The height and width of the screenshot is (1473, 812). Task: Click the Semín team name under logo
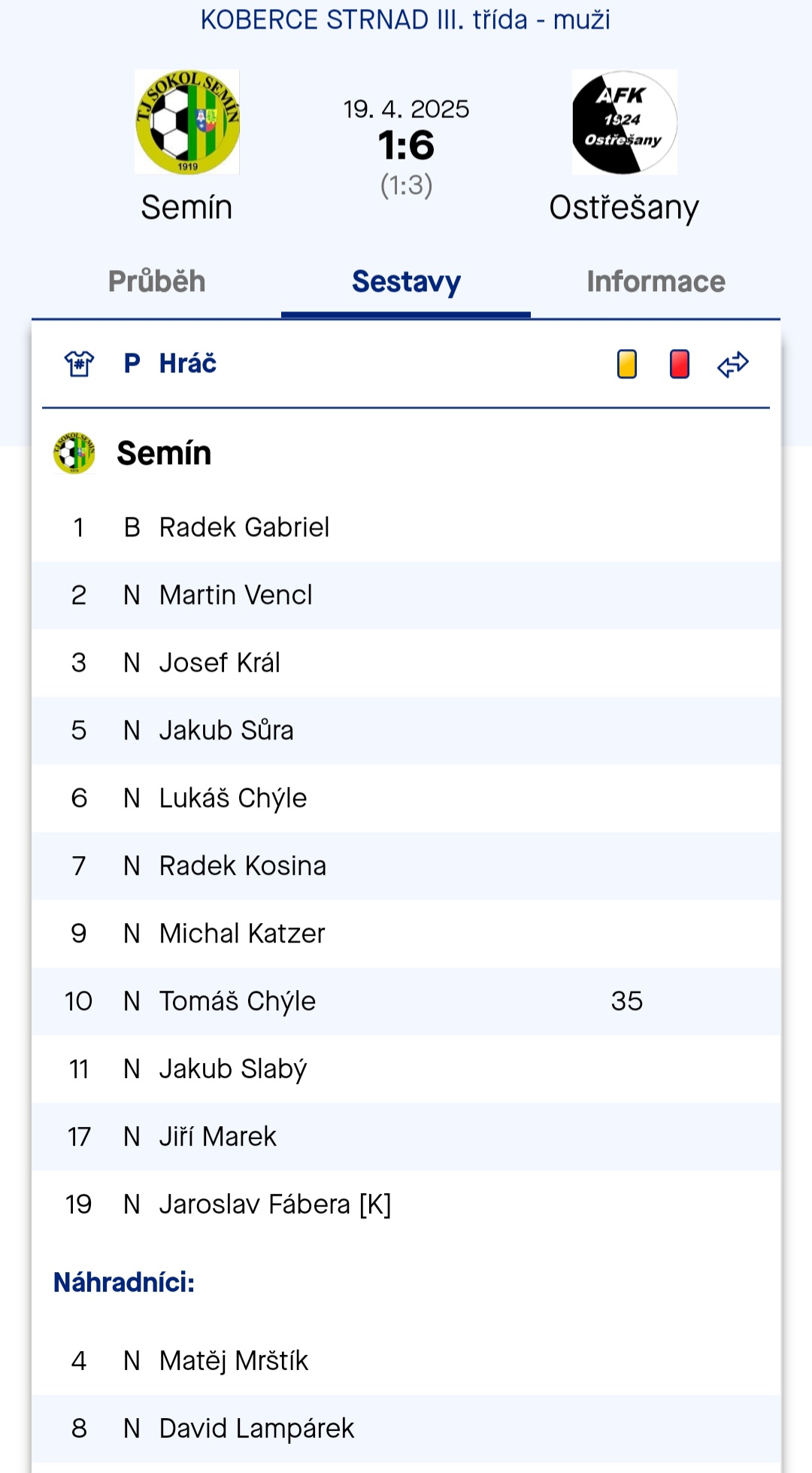coord(186,207)
